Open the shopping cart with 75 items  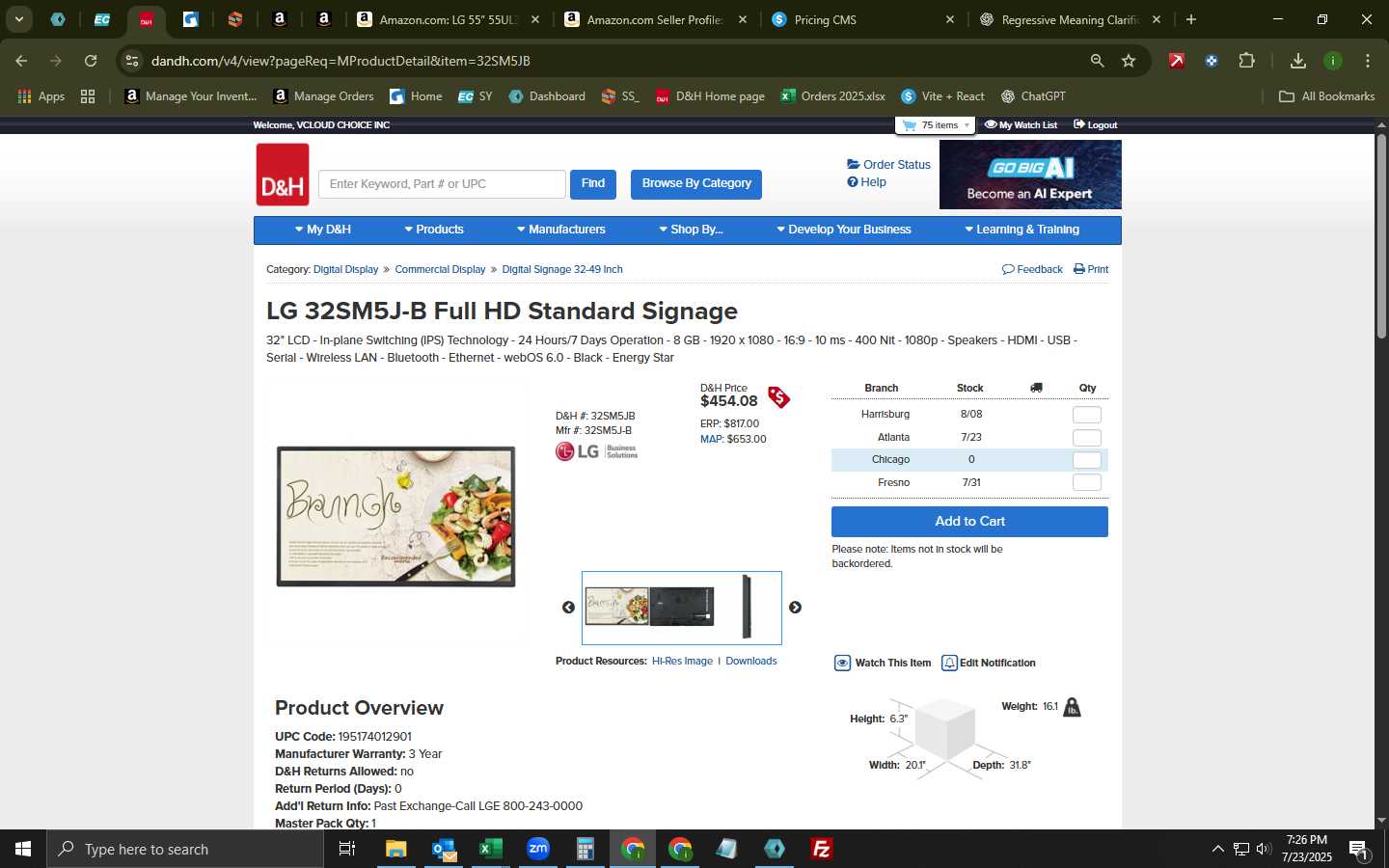[x=935, y=125]
